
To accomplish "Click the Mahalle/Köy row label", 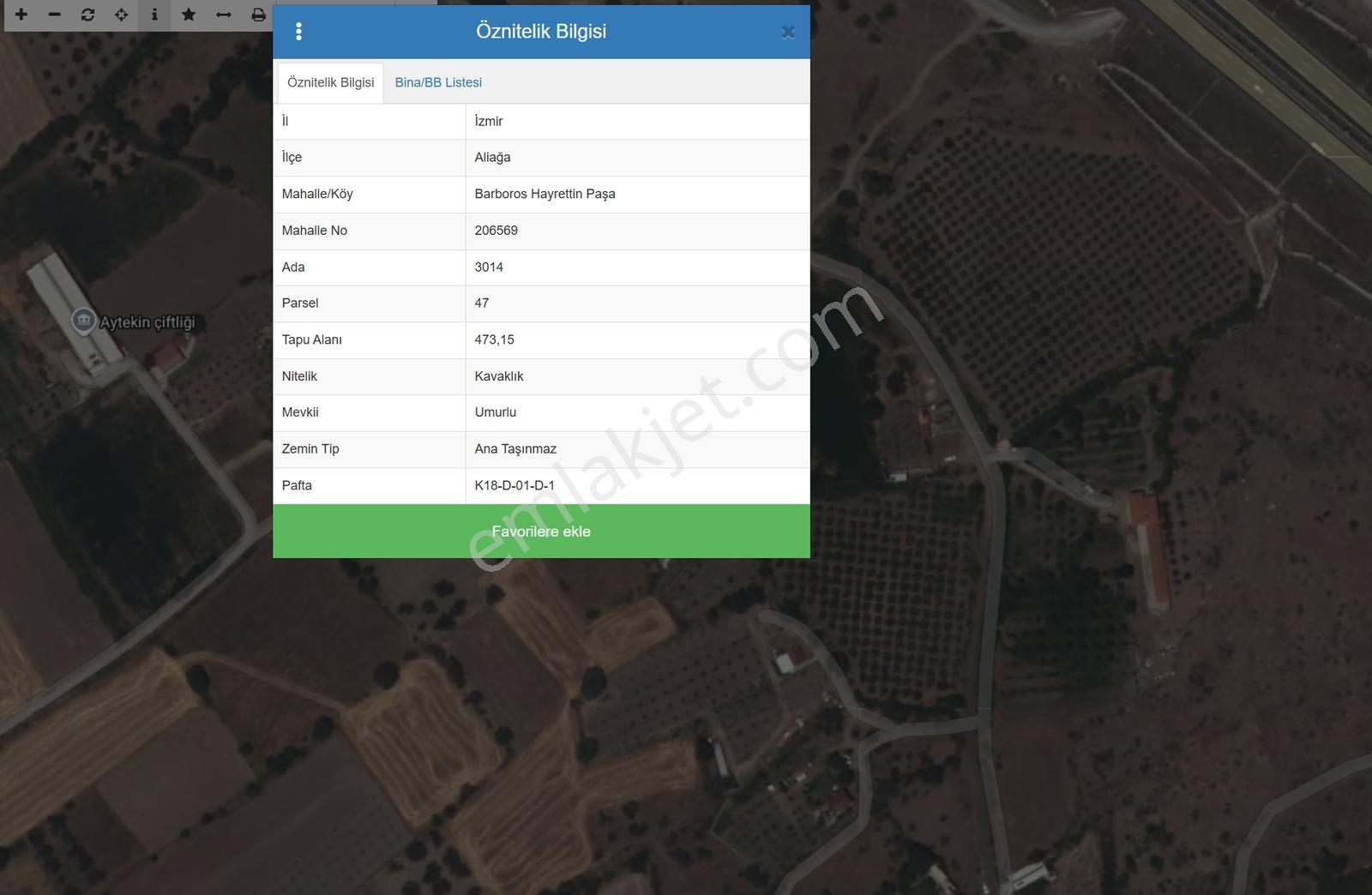I will 317,194.
